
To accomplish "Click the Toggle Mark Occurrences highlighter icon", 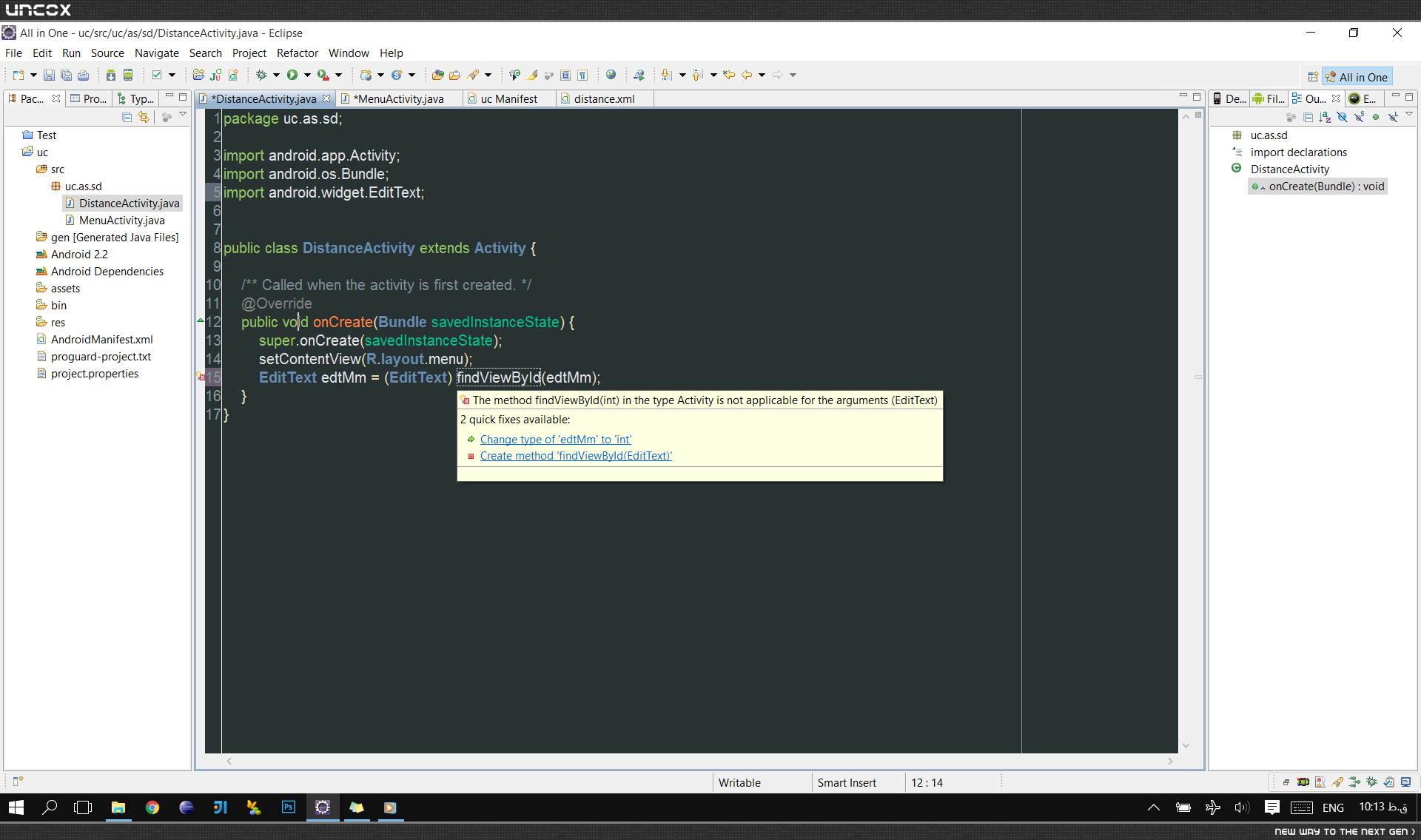I will coord(531,75).
